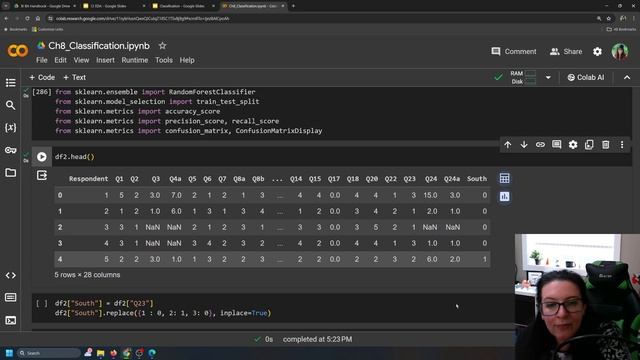Open the table of contents sidebar icon

click(11, 83)
